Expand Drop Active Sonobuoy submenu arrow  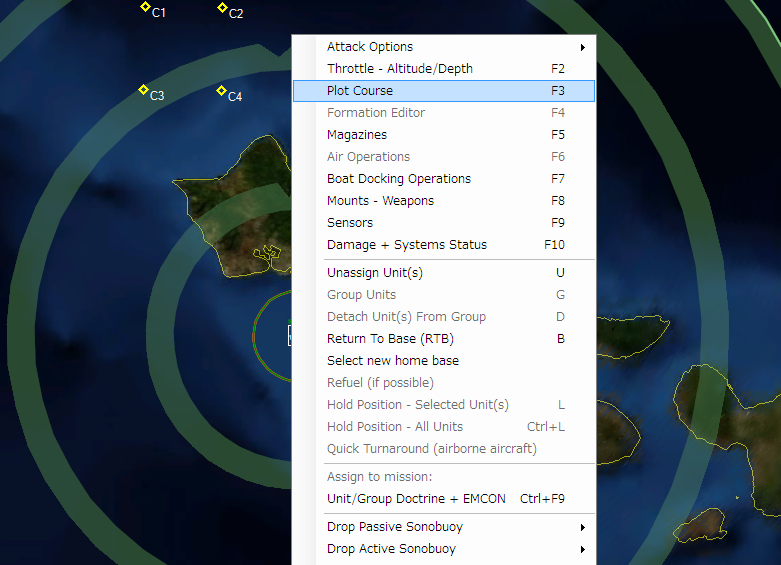[x=583, y=549]
